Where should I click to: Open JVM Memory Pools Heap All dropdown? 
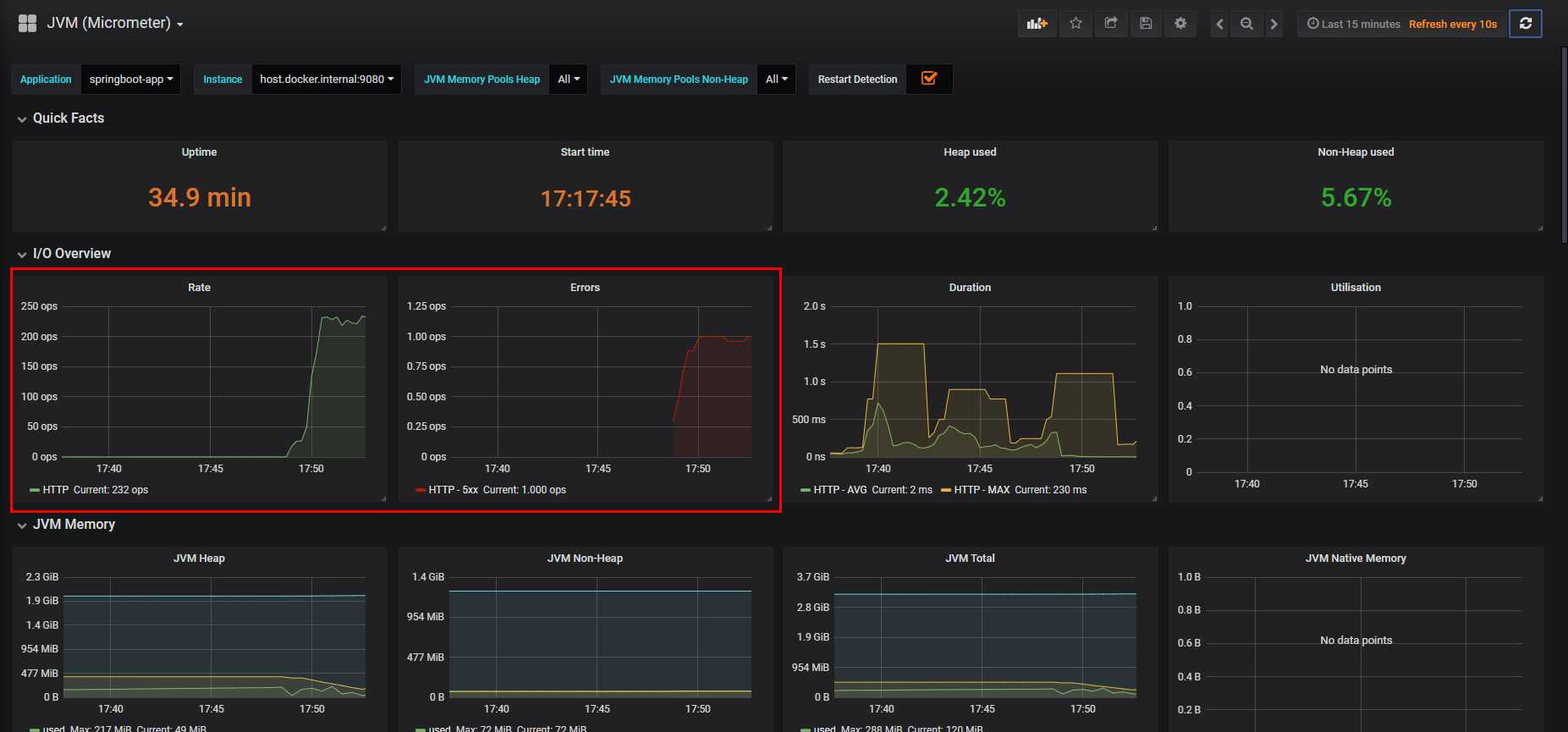point(569,79)
